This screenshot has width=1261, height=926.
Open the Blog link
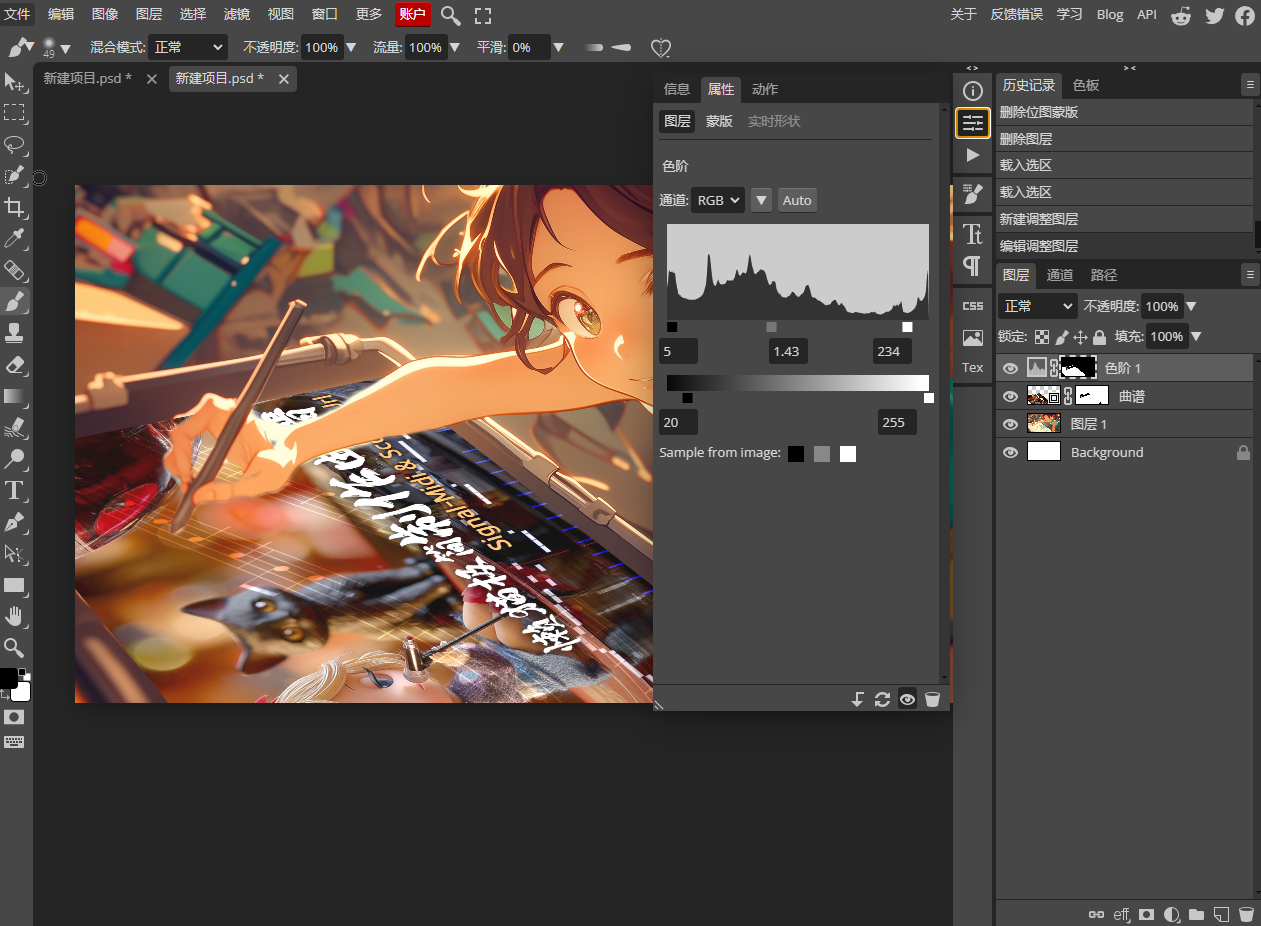coord(1109,14)
